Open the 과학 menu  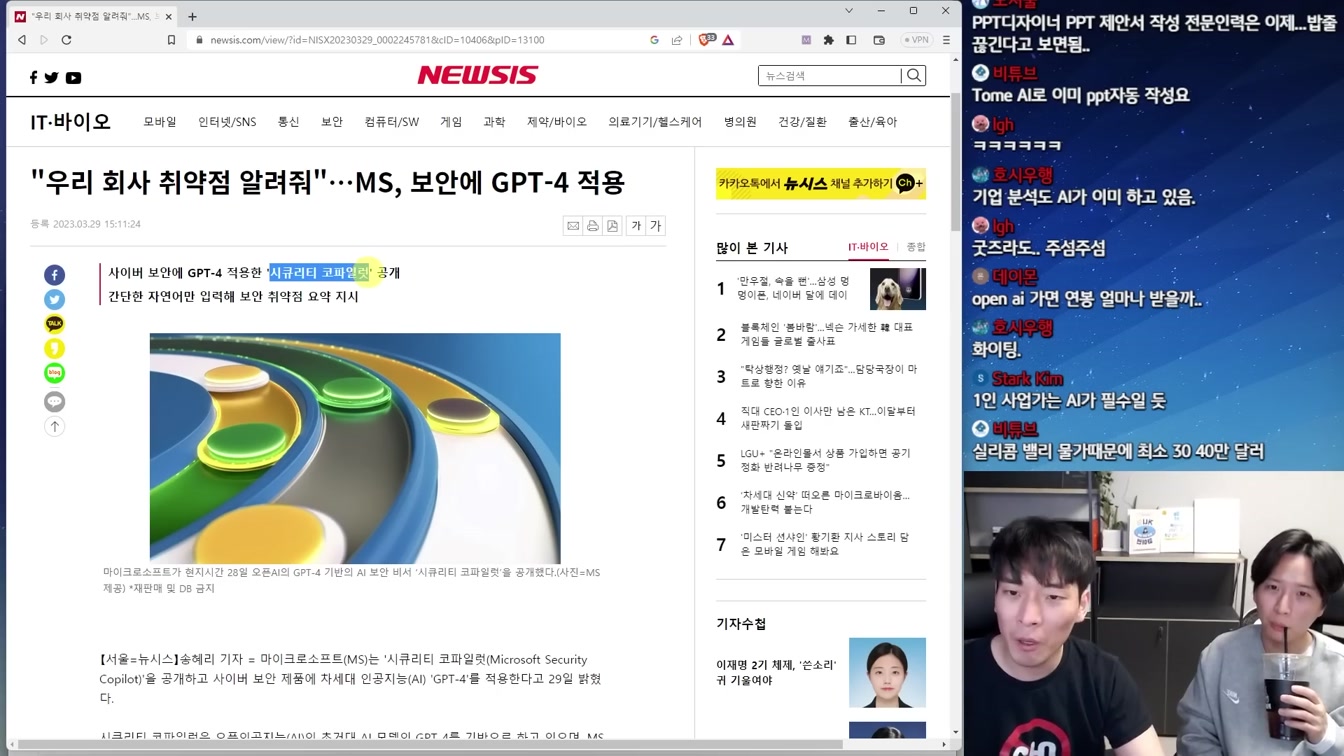494,122
